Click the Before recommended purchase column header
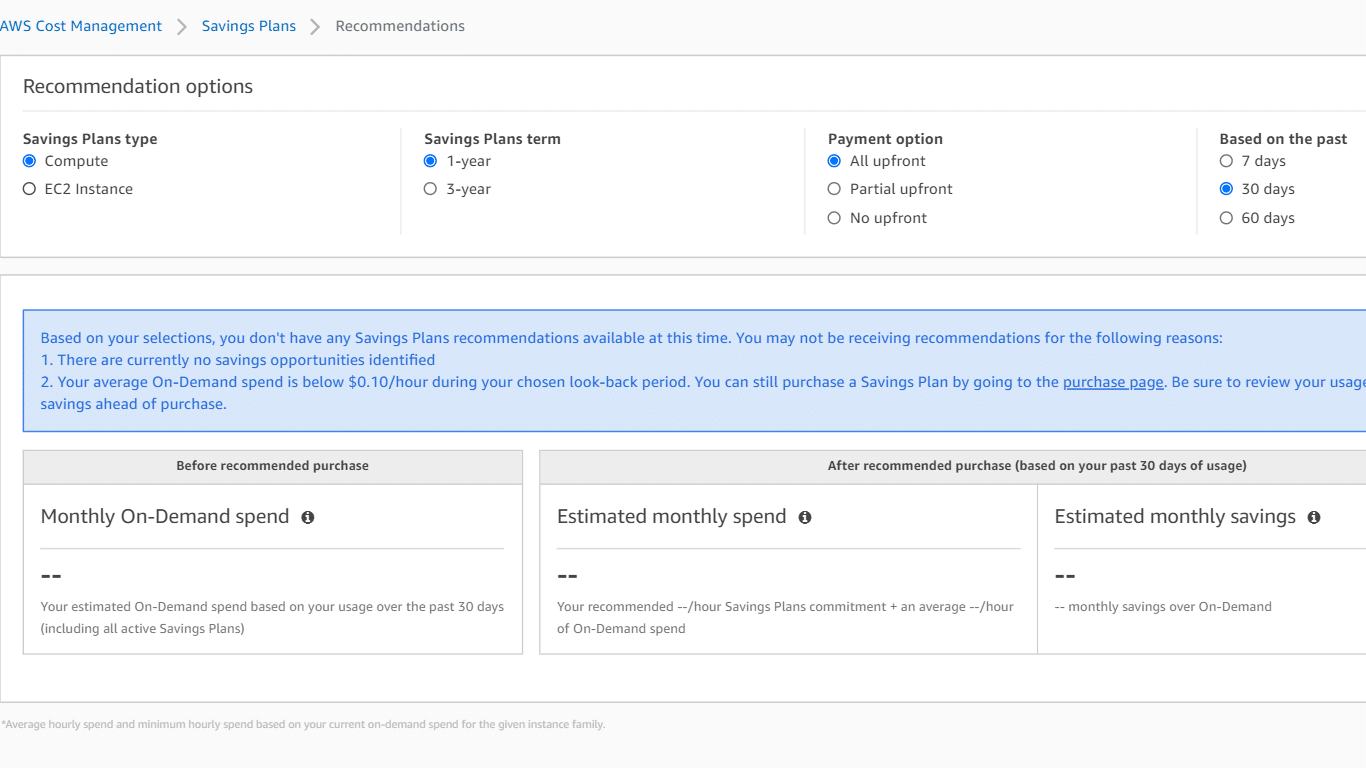 click(272, 466)
